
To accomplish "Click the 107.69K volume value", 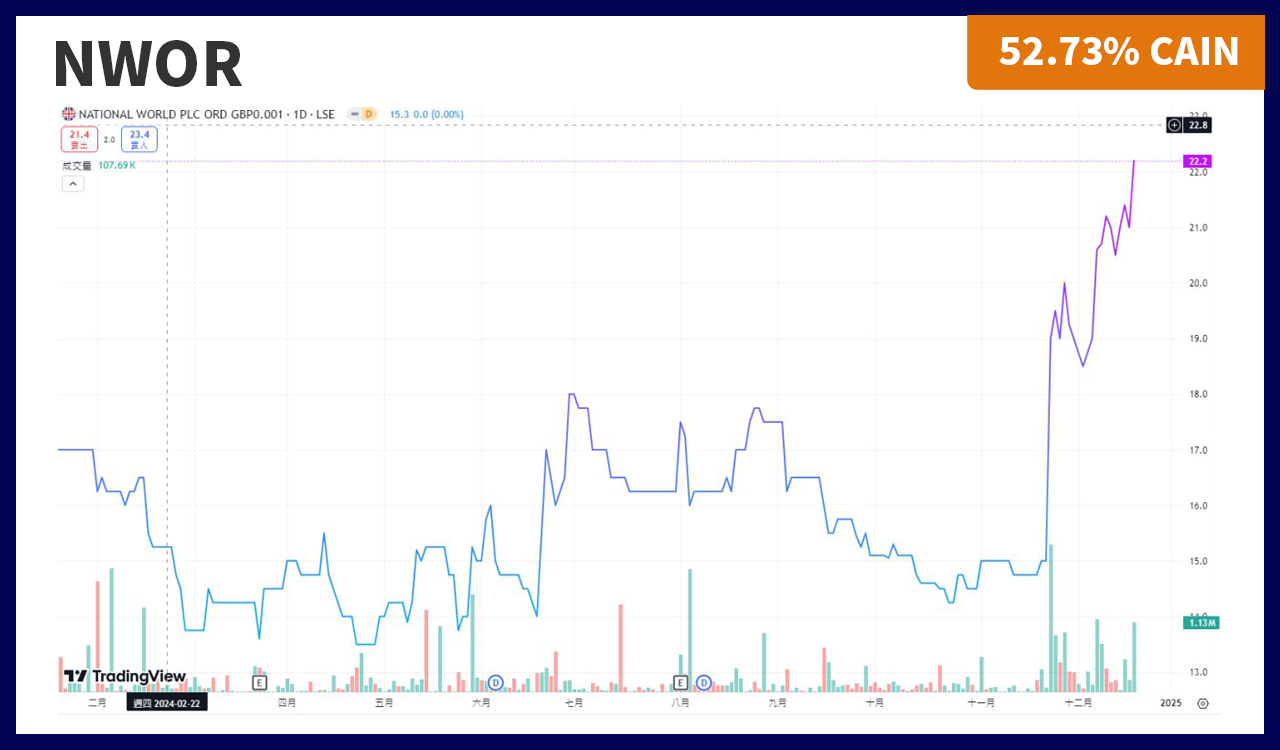I will 117,166.
